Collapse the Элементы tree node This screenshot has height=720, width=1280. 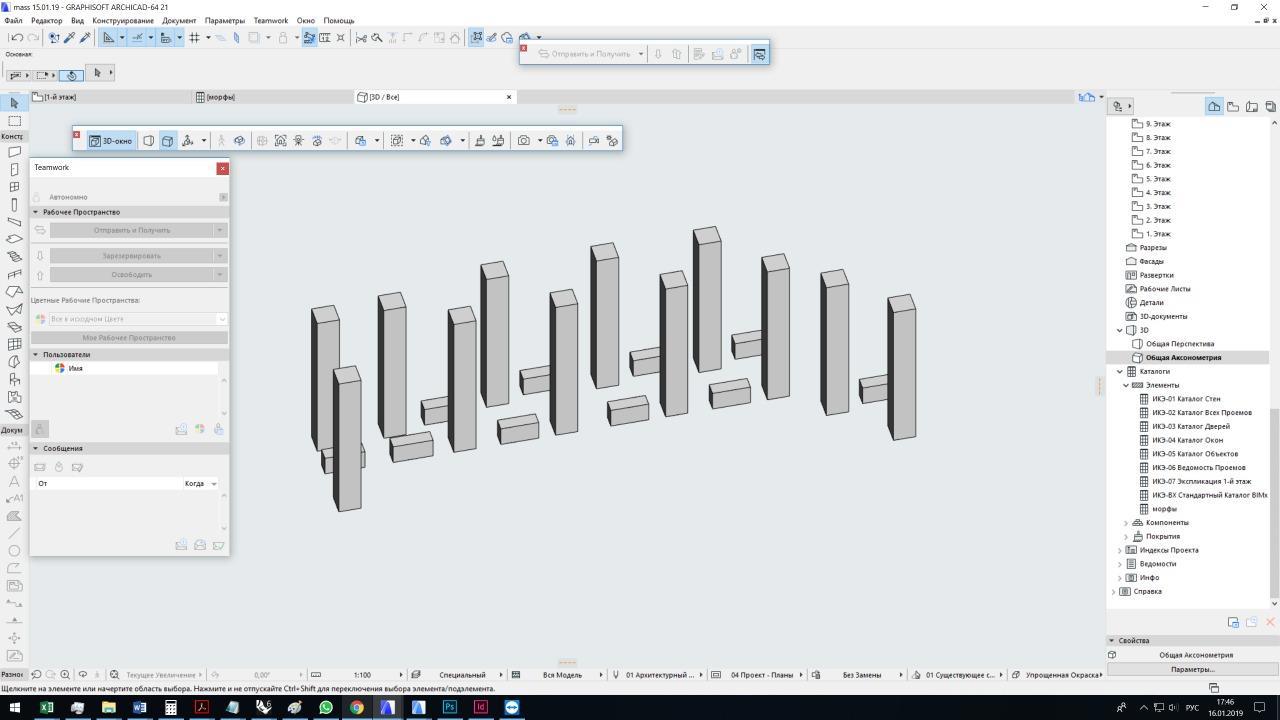[x=1126, y=385]
